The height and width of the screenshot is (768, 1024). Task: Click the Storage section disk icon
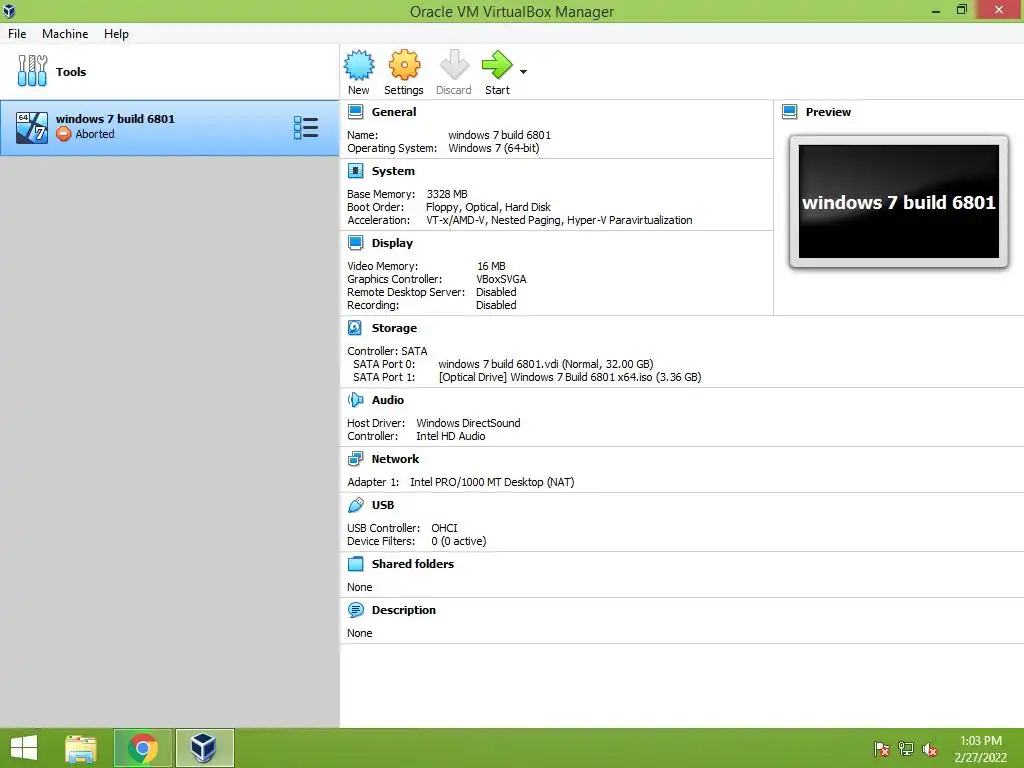pos(355,328)
